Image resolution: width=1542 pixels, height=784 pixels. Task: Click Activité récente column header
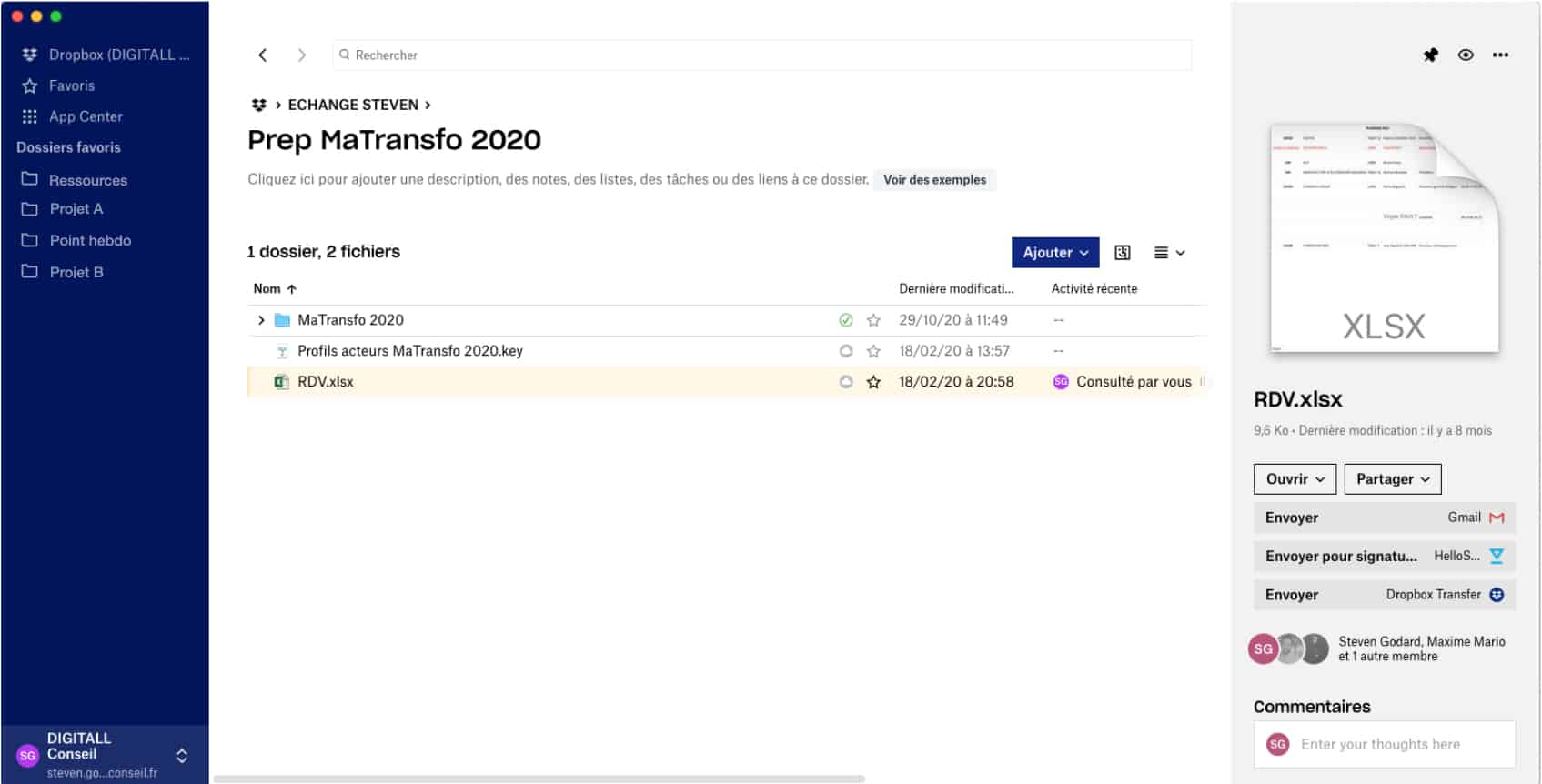[x=1094, y=288]
